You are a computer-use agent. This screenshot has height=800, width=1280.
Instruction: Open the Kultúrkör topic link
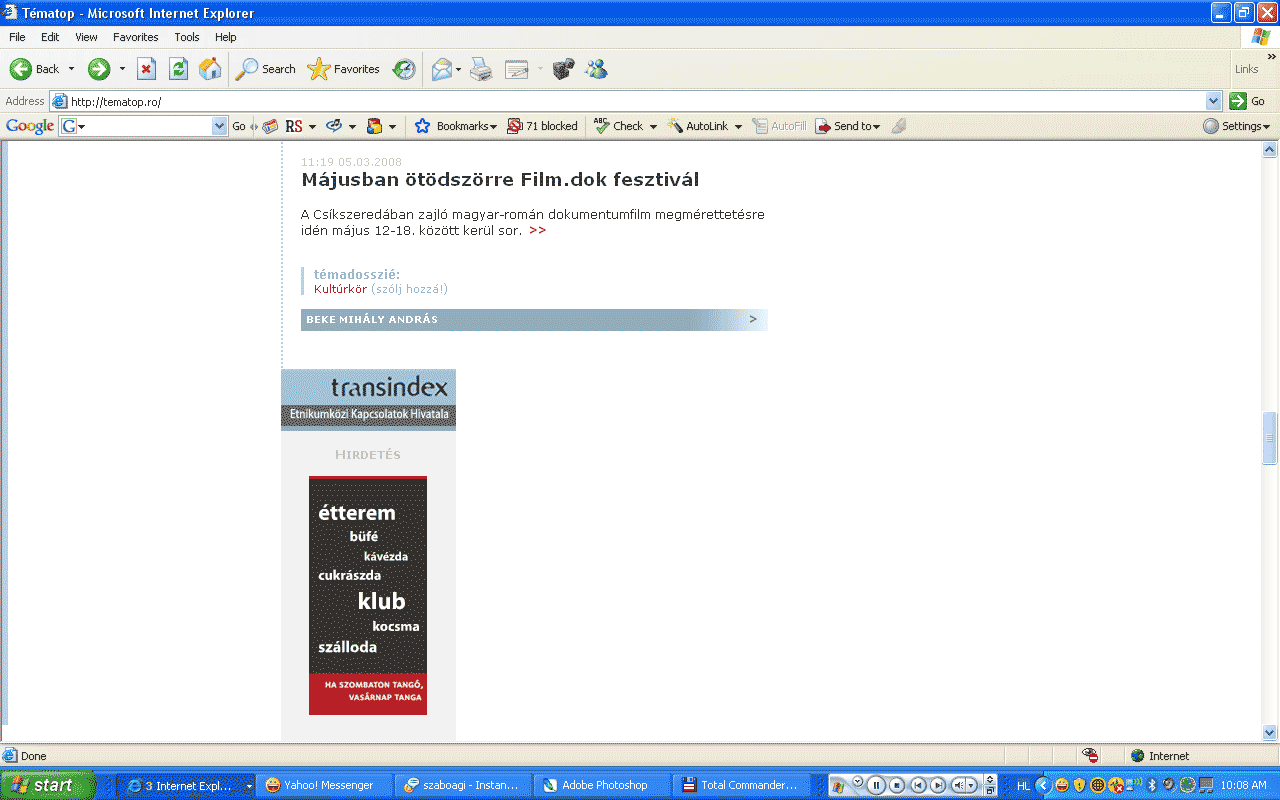point(340,289)
